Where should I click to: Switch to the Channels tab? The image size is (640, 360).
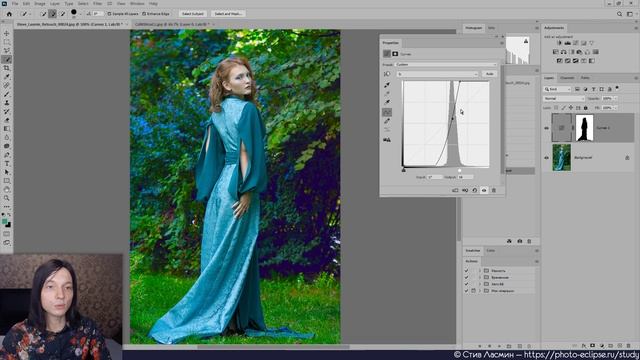point(567,78)
